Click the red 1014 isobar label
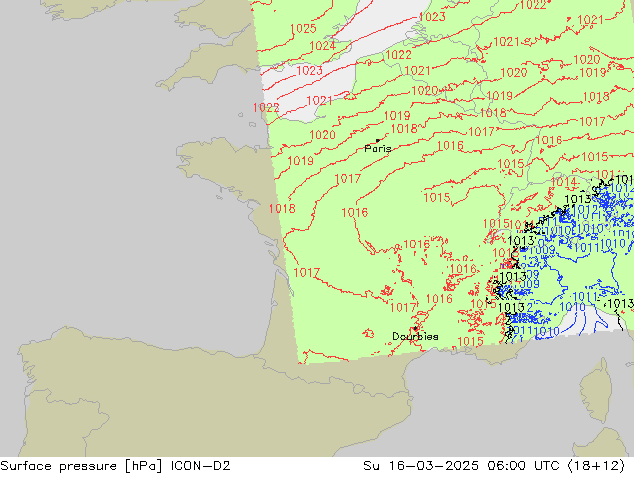The image size is (634, 490). click(x=564, y=182)
